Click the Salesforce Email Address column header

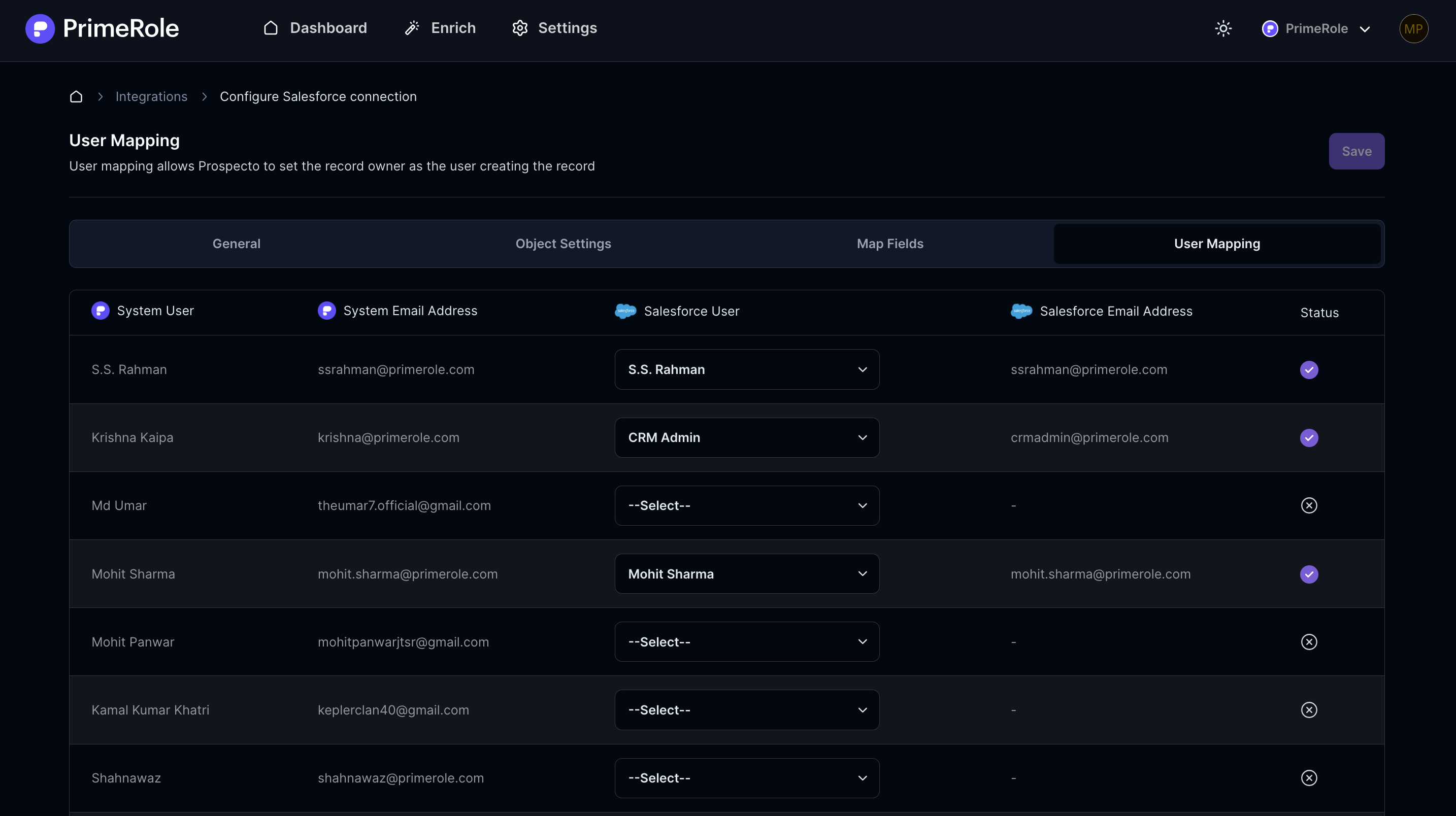tap(1116, 312)
